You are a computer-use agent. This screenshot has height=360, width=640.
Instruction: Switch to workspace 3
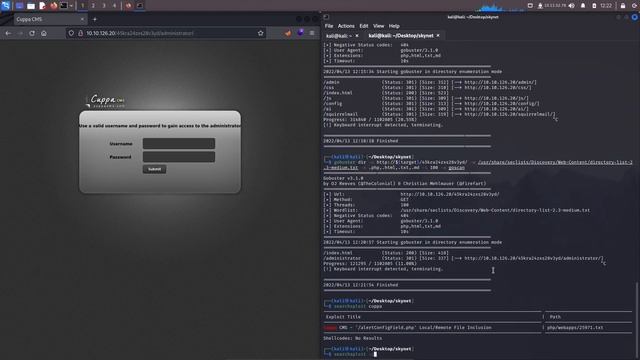pyautogui.click(x=104, y=6)
